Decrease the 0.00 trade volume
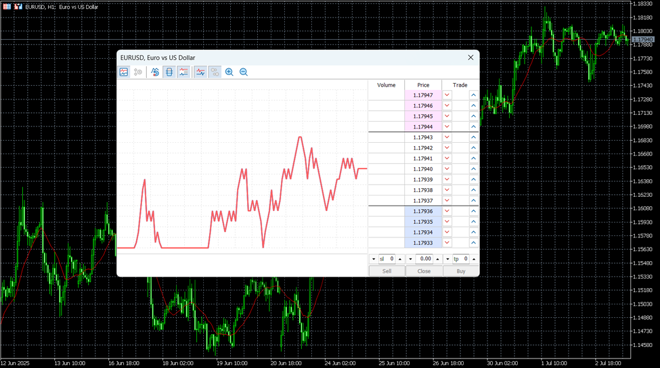 pyautogui.click(x=410, y=259)
